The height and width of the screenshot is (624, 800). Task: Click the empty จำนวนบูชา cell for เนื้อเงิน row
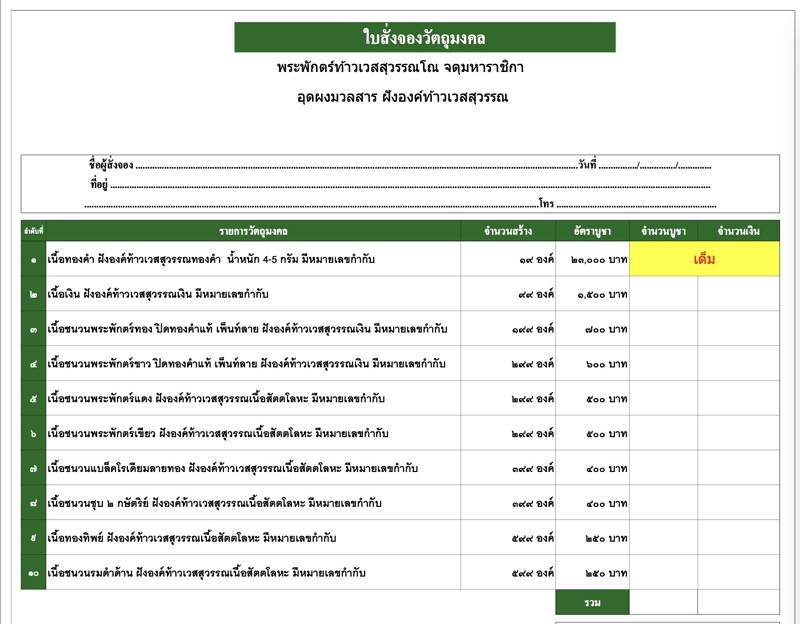[x=663, y=294]
